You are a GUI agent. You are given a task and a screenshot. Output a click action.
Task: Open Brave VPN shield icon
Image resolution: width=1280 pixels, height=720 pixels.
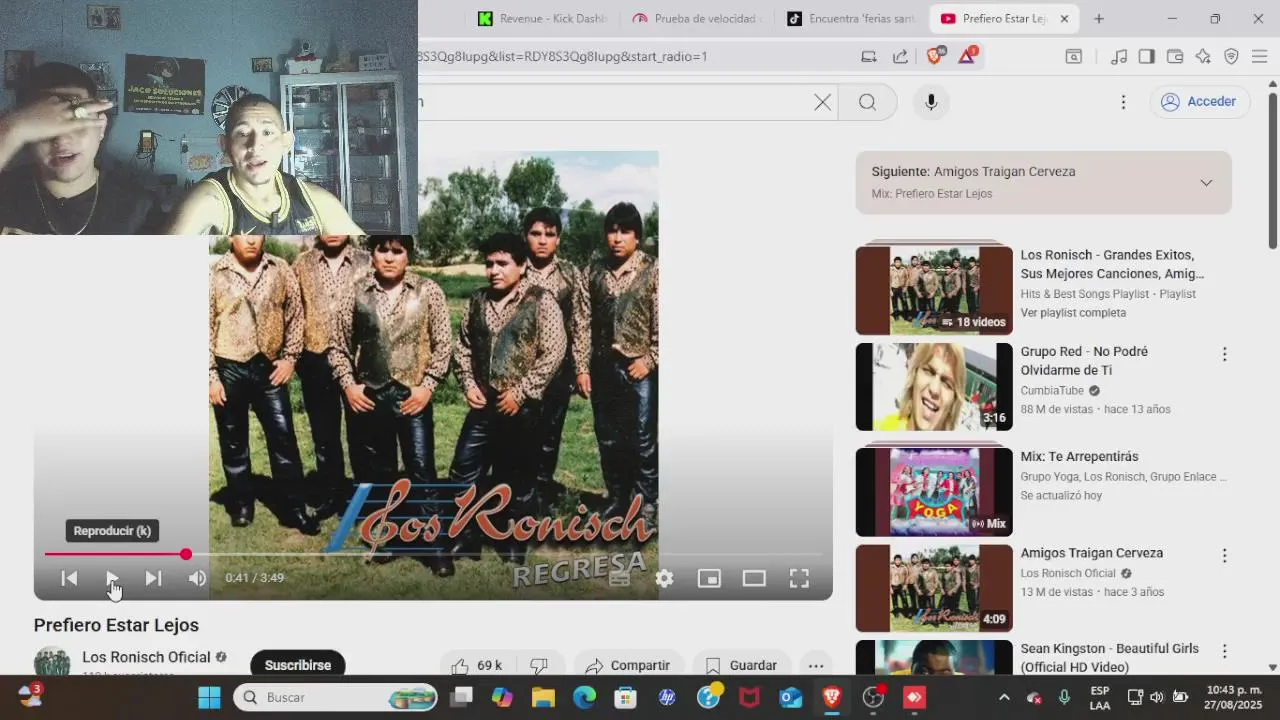click(x=1231, y=56)
